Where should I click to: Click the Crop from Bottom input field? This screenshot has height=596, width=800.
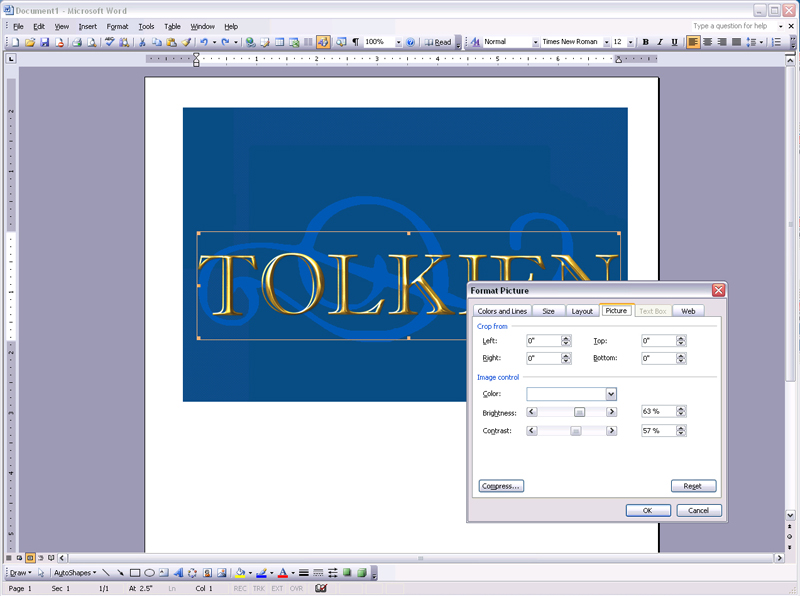[659, 358]
